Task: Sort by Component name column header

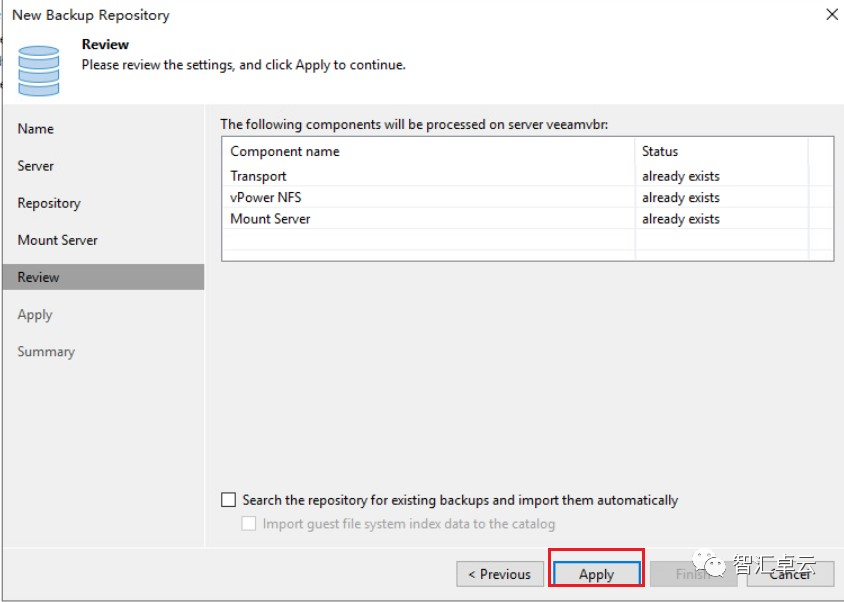Action: click(x=428, y=151)
